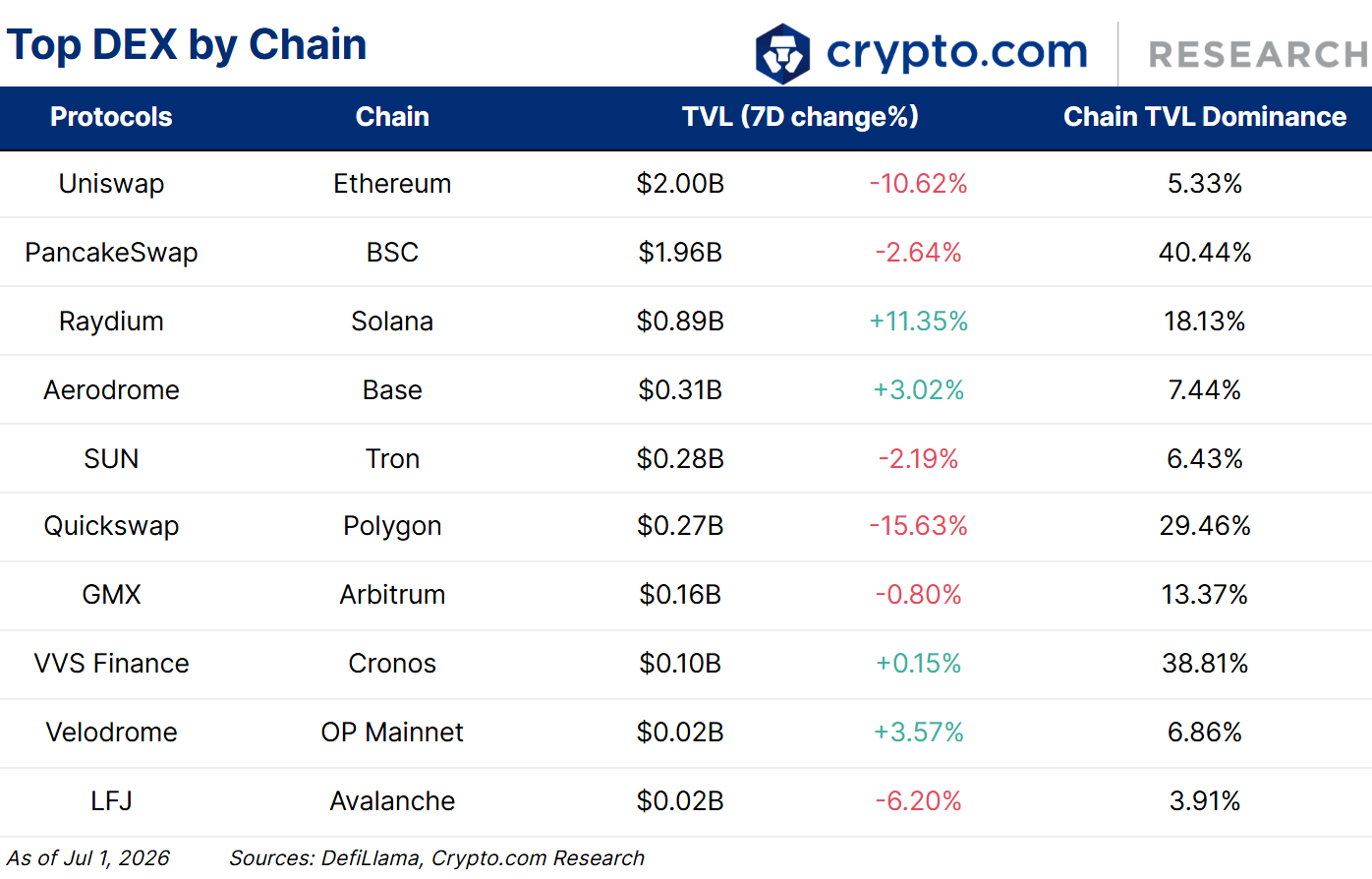Viewport: 1372px width, 879px height.
Task: Select the LFJ protocol row
Action: (x=686, y=801)
